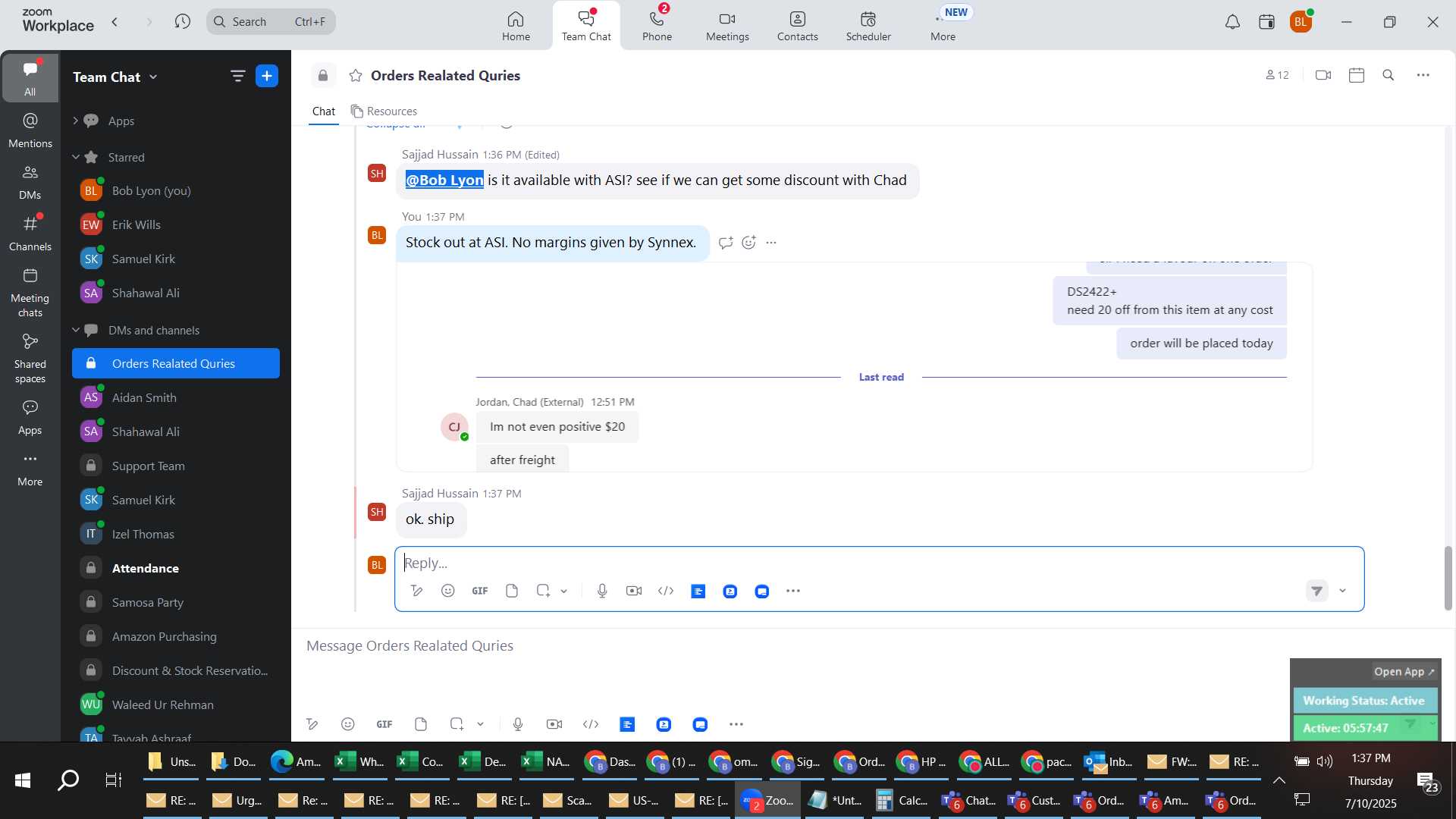
Task: Record audio message in reply box
Action: coord(602,591)
